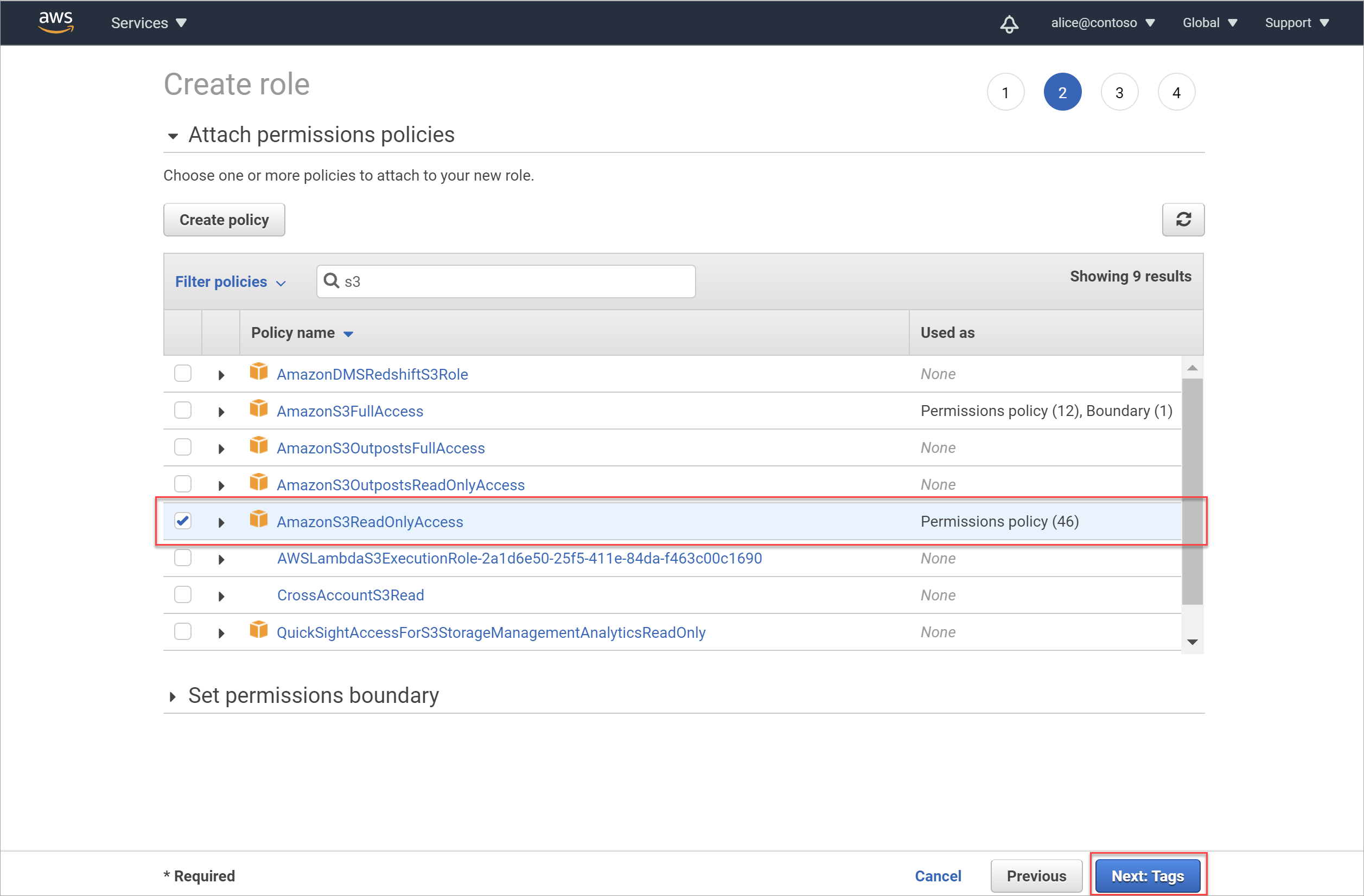
Task: Click the AmazonS3OutpostsFullAccess policy icon
Action: click(x=258, y=447)
